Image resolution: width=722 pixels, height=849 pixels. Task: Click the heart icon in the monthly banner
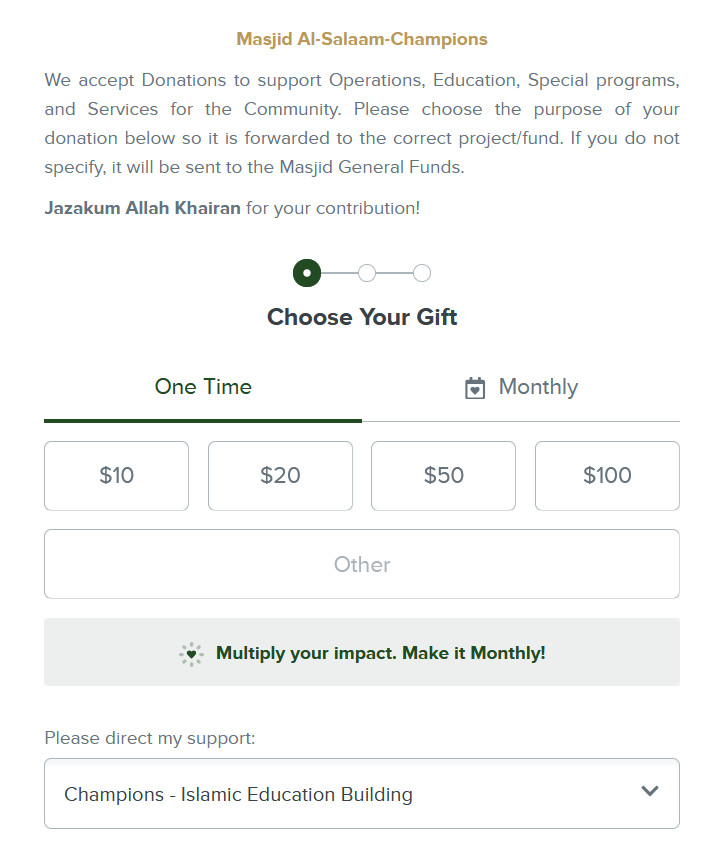coord(191,652)
